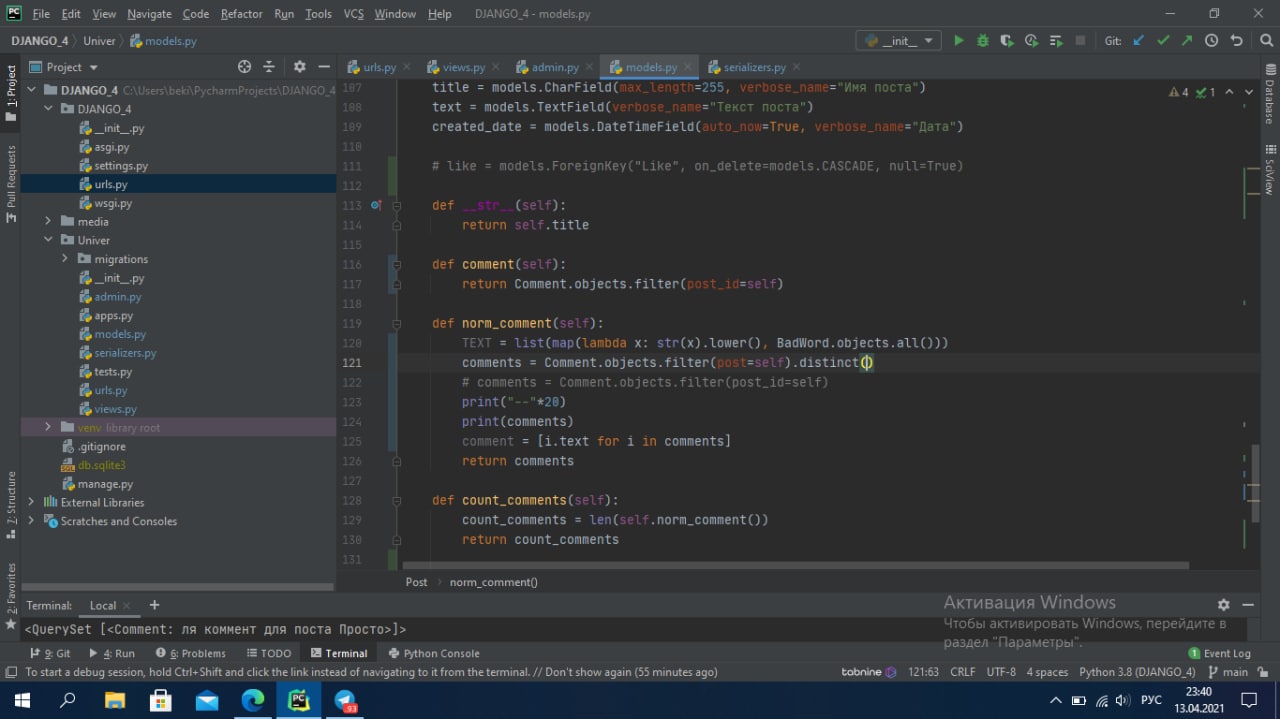This screenshot has height=719, width=1280.
Task: Push commits with green arrow icon
Action: pyautogui.click(x=1187, y=41)
